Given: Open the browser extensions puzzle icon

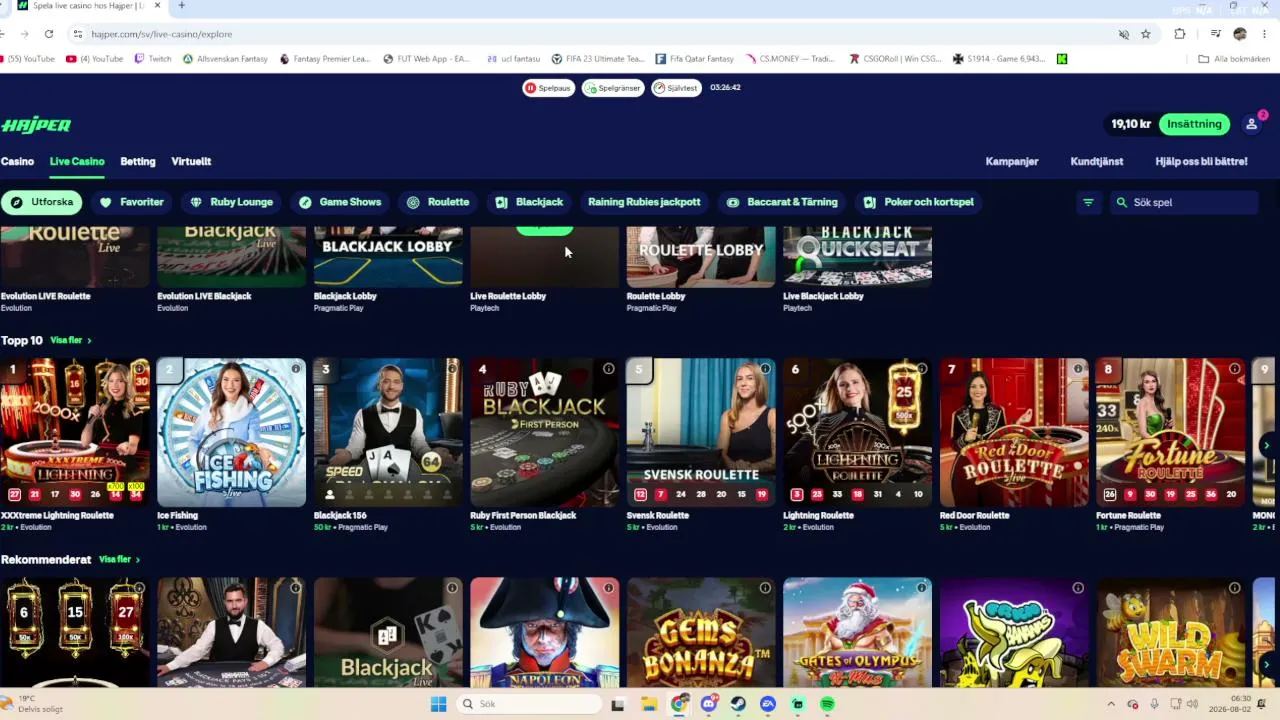Looking at the screenshot, I should pyautogui.click(x=1180, y=34).
